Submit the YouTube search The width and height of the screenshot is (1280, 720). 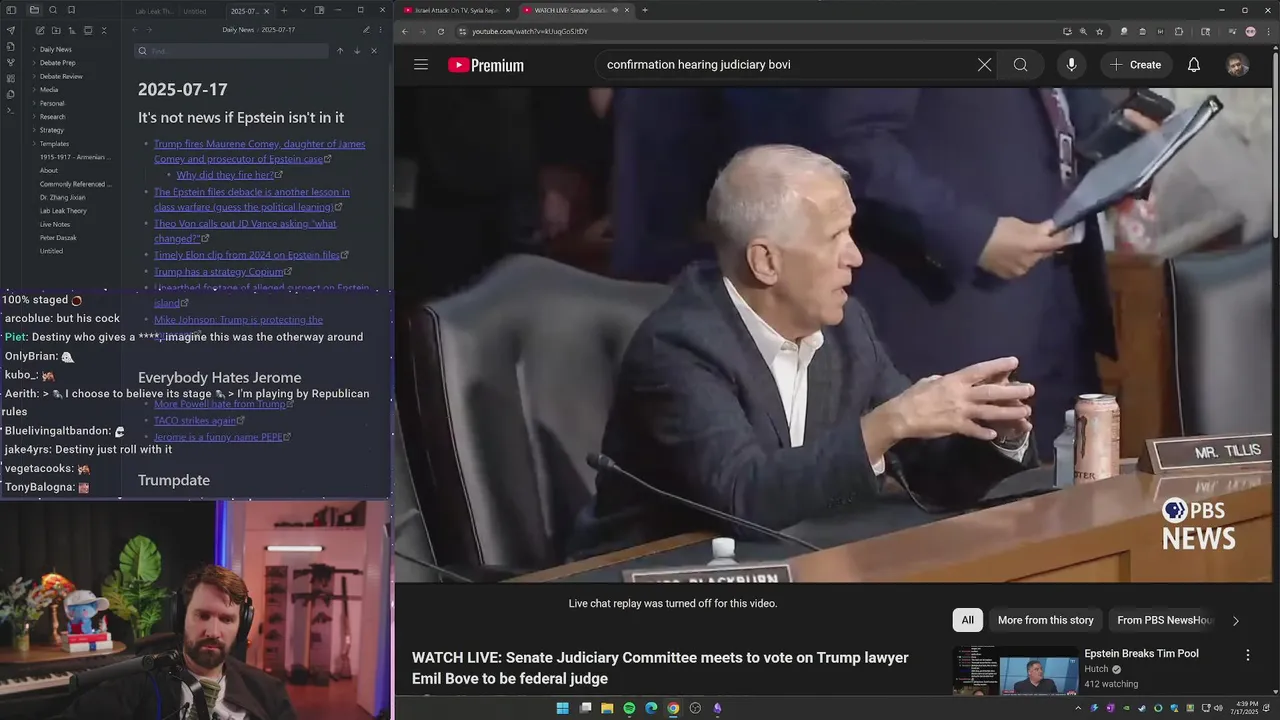point(1020,65)
